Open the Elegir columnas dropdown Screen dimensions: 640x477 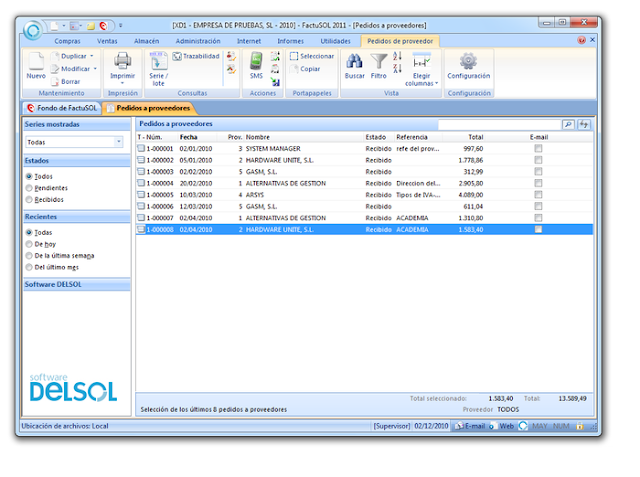coord(422,69)
